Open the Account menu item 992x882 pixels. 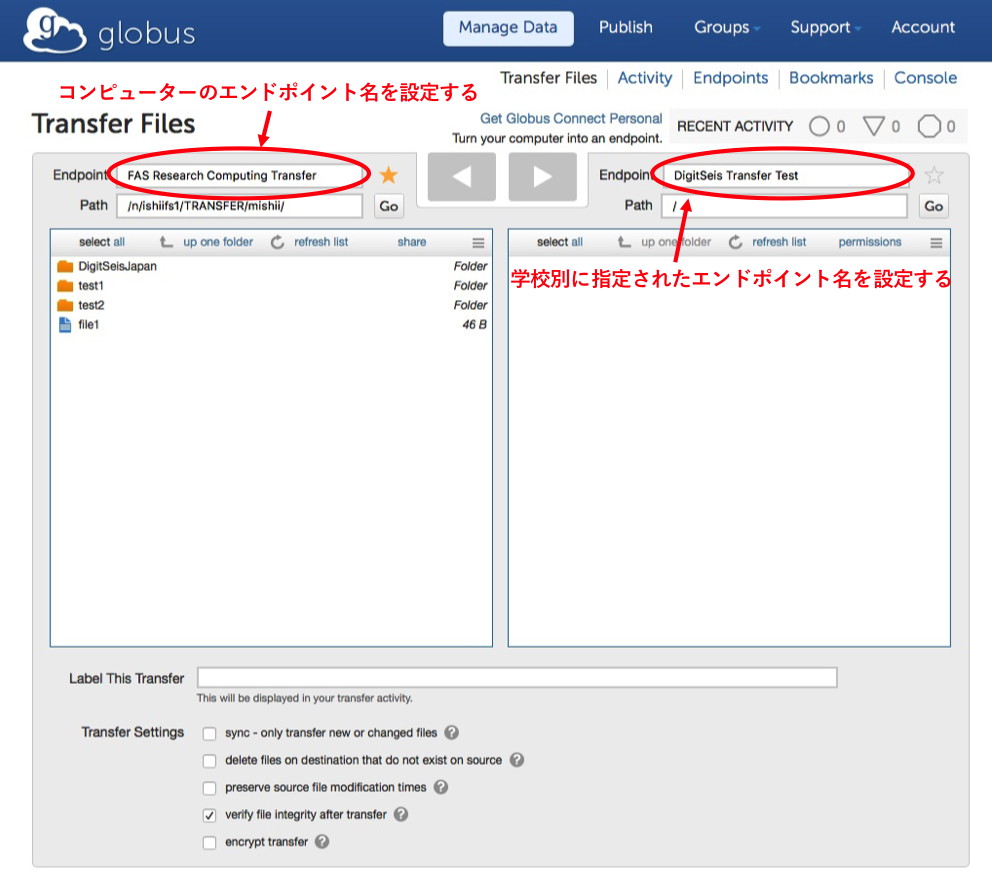923,27
